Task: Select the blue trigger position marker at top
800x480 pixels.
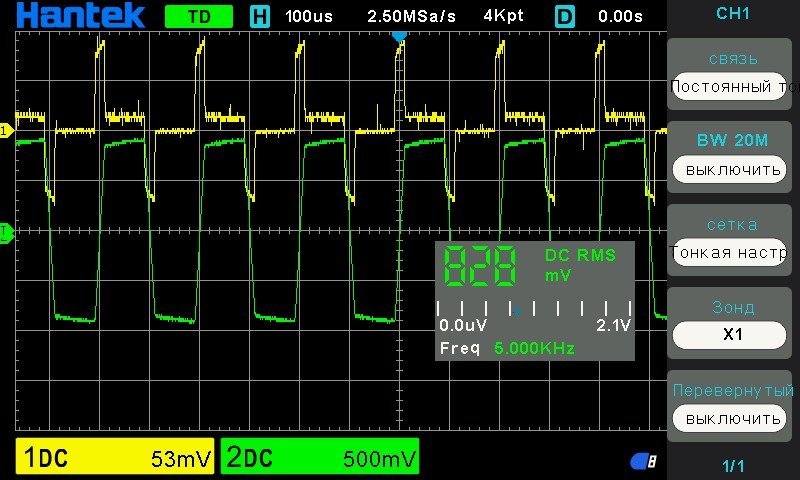Action: tap(399, 35)
